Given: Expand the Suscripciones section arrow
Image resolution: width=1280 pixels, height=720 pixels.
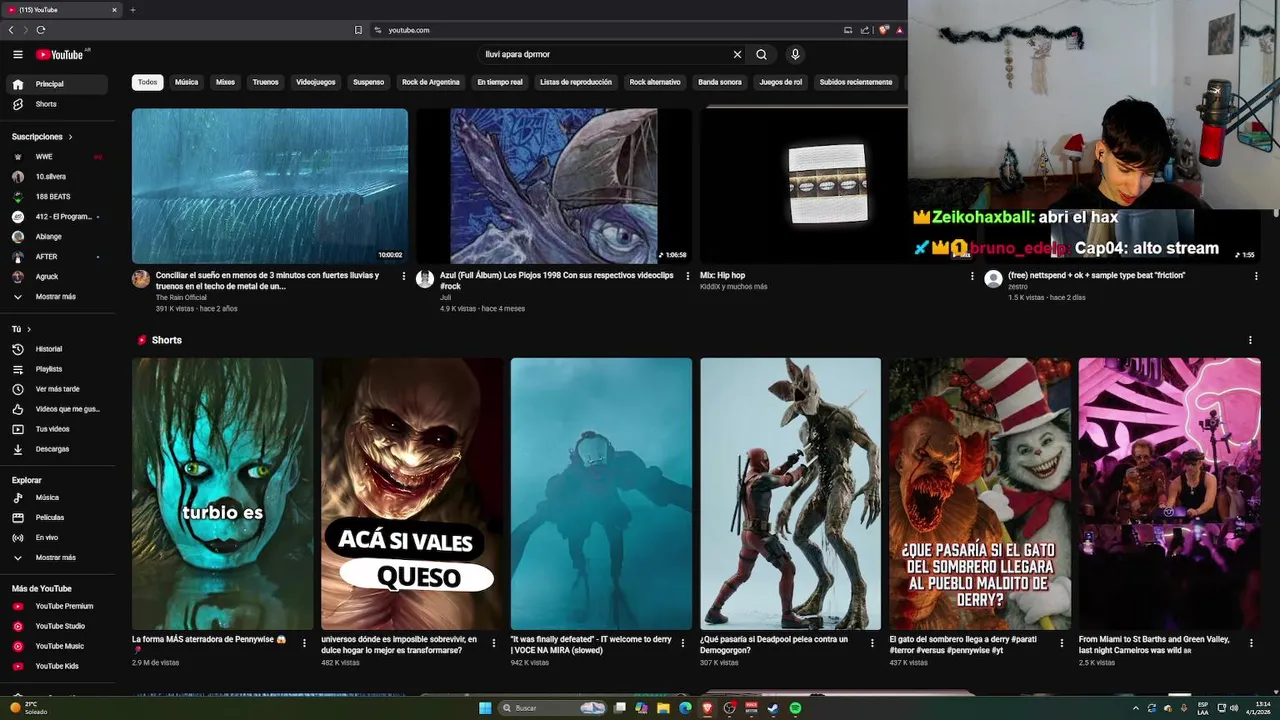Looking at the screenshot, I should coord(70,137).
